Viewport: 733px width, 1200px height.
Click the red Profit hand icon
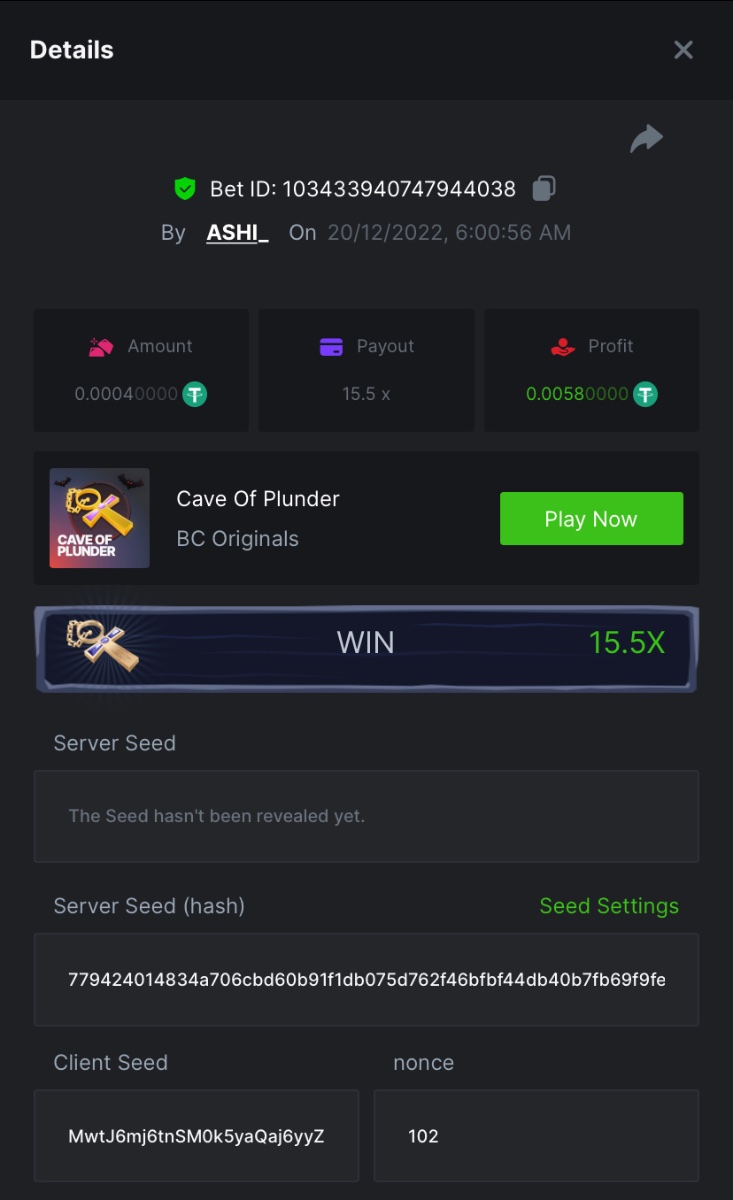563,347
